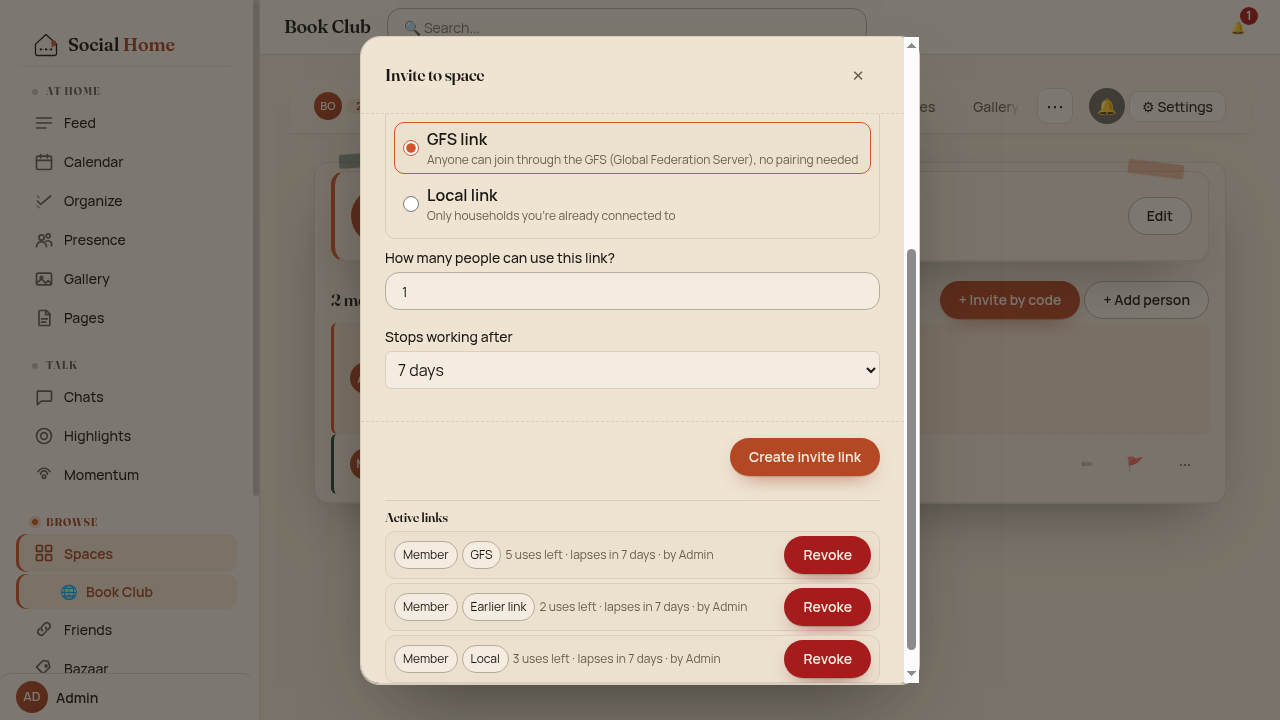Open Presence in the sidebar
This screenshot has height=720, width=1280.
(127, 240)
